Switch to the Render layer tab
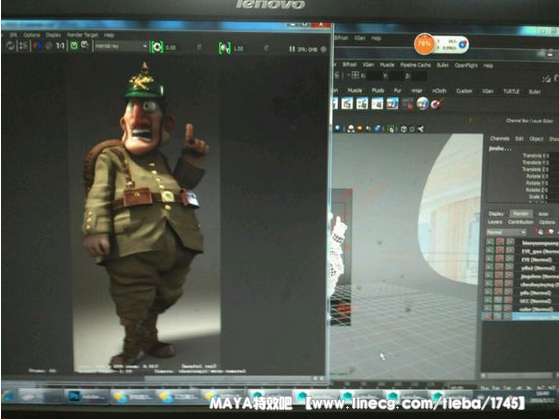The width and height of the screenshot is (559, 420). pos(520,214)
